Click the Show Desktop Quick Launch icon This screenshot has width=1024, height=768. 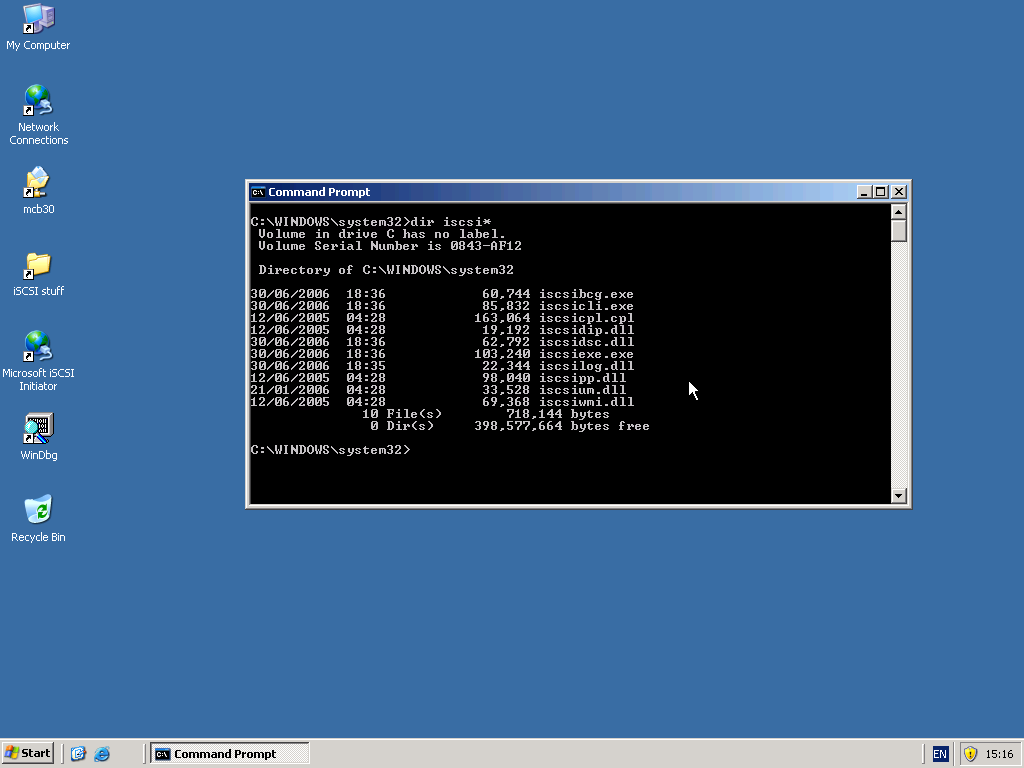pyautogui.click(x=78, y=754)
